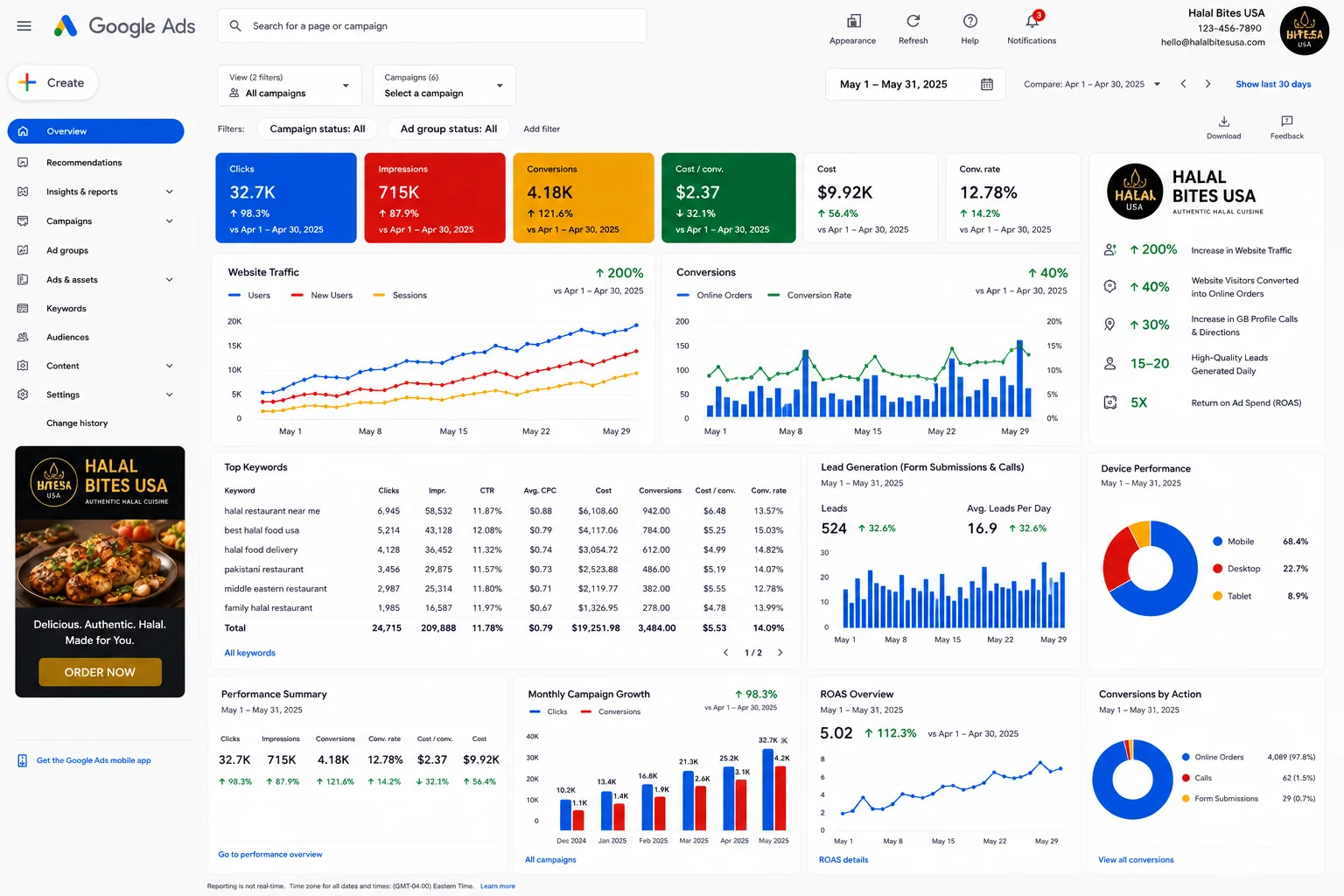Click the location pin icon for 30%
The width and height of the screenshot is (1344, 896).
tap(1109, 325)
